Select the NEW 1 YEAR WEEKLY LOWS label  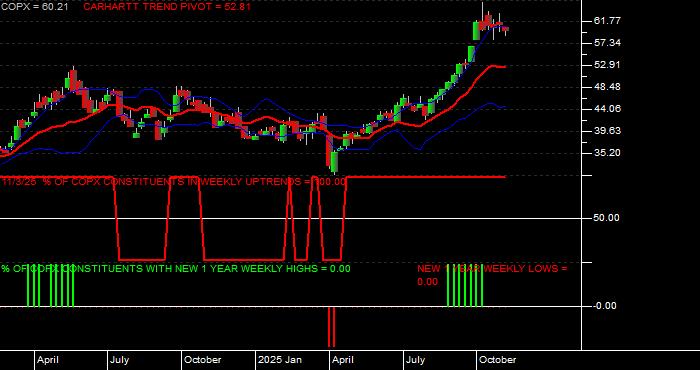(x=492, y=275)
